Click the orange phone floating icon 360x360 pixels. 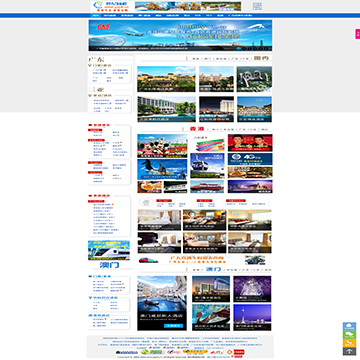[x=349, y=343]
